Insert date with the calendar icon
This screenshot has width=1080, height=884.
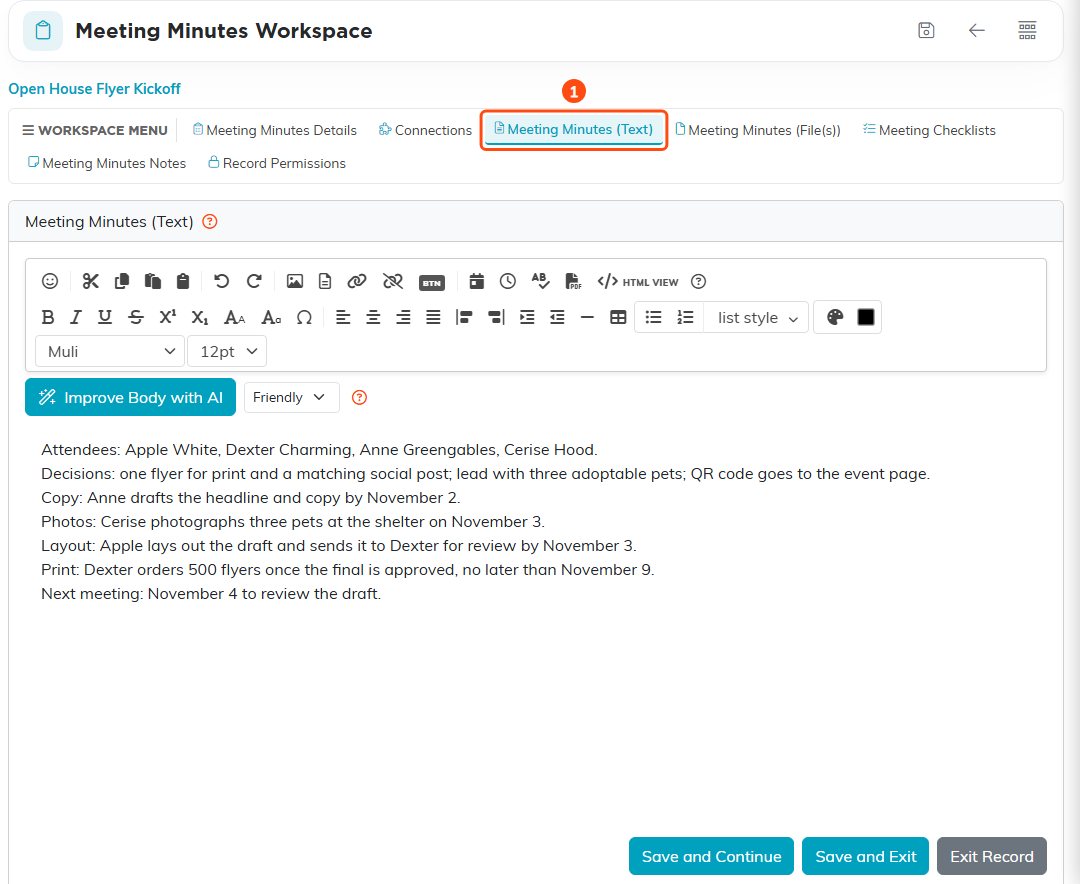point(477,281)
